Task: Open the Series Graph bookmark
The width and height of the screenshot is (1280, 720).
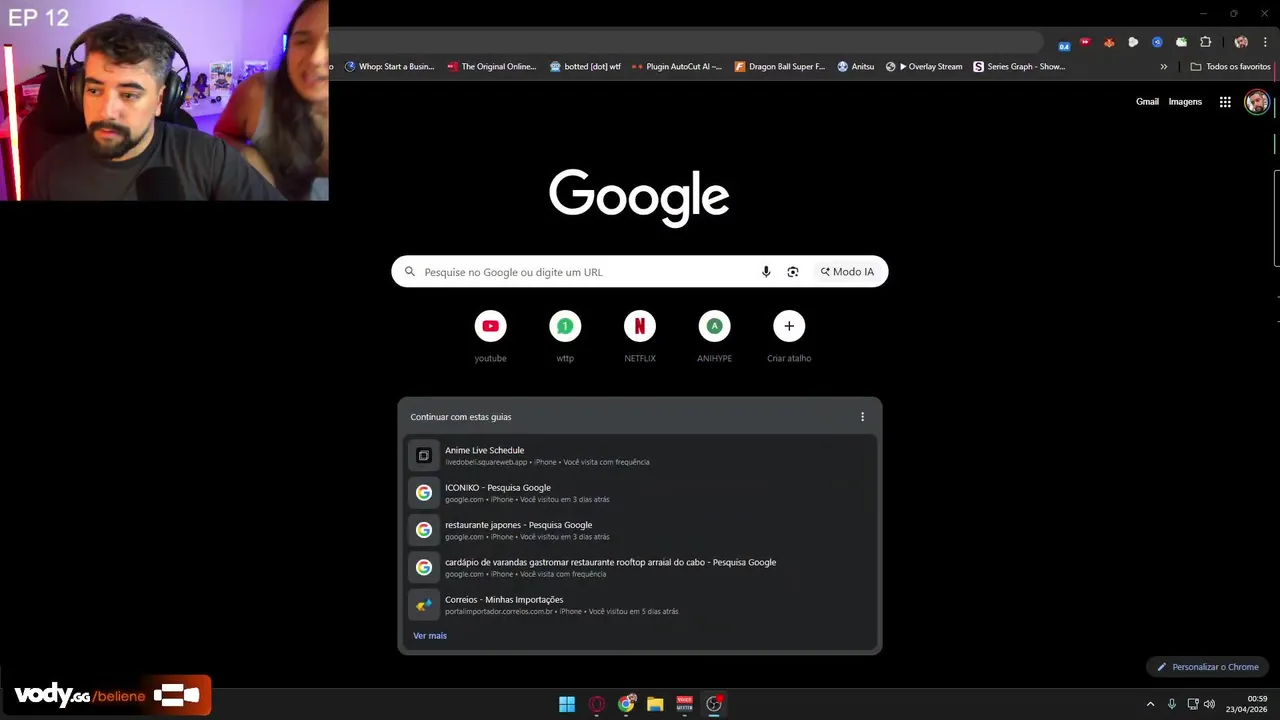Action: (1019, 67)
